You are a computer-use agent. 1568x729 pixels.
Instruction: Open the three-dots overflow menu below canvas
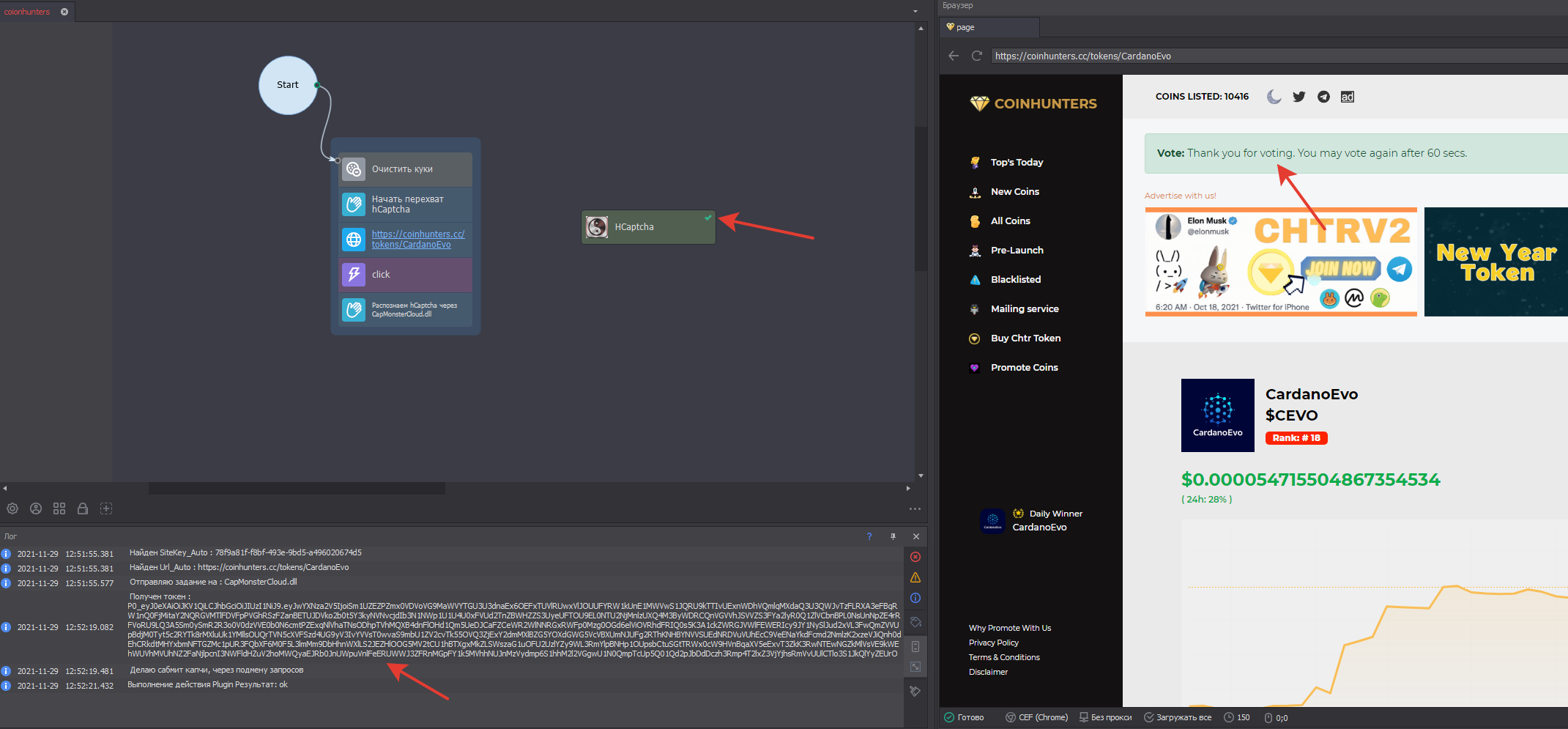pos(915,508)
